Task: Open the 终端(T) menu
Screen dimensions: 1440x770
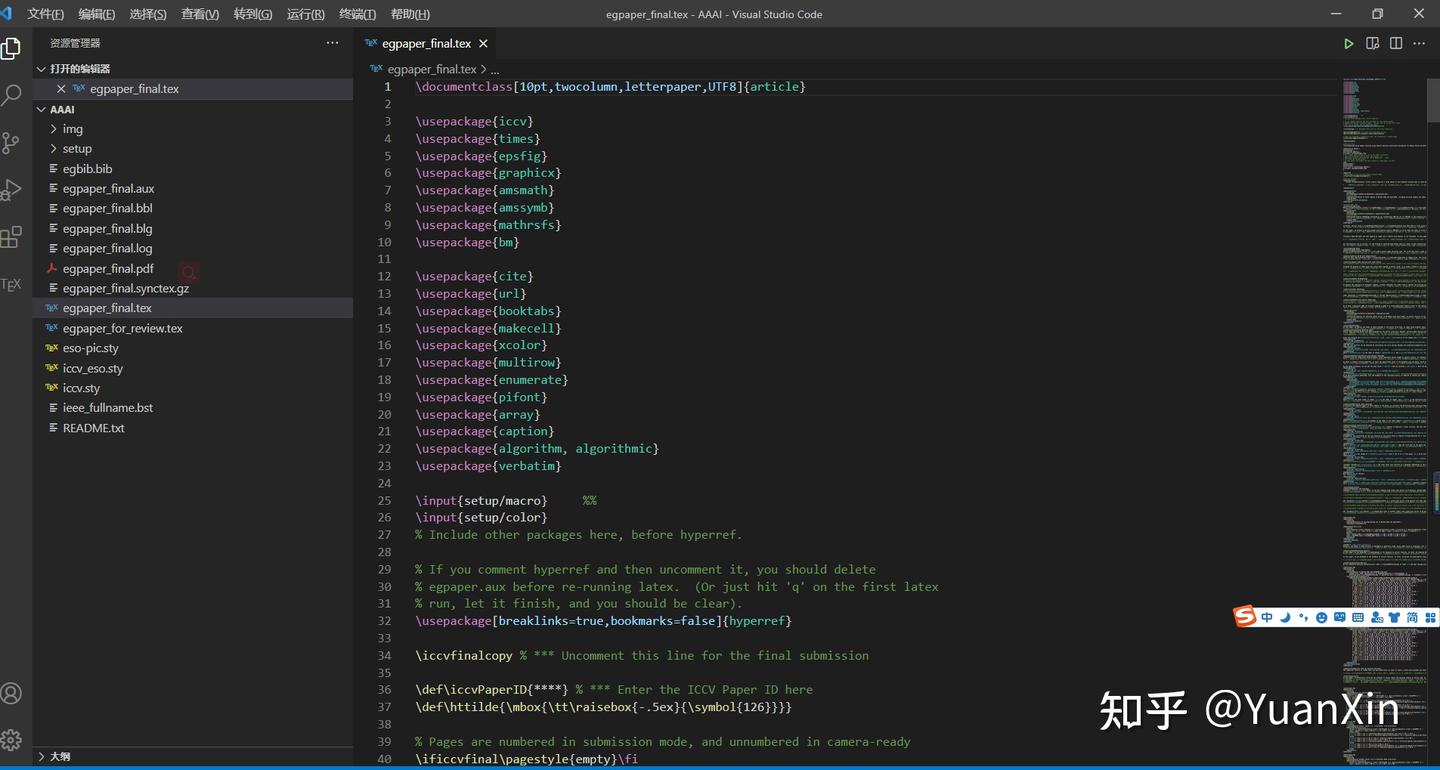Action: (x=357, y=14)
